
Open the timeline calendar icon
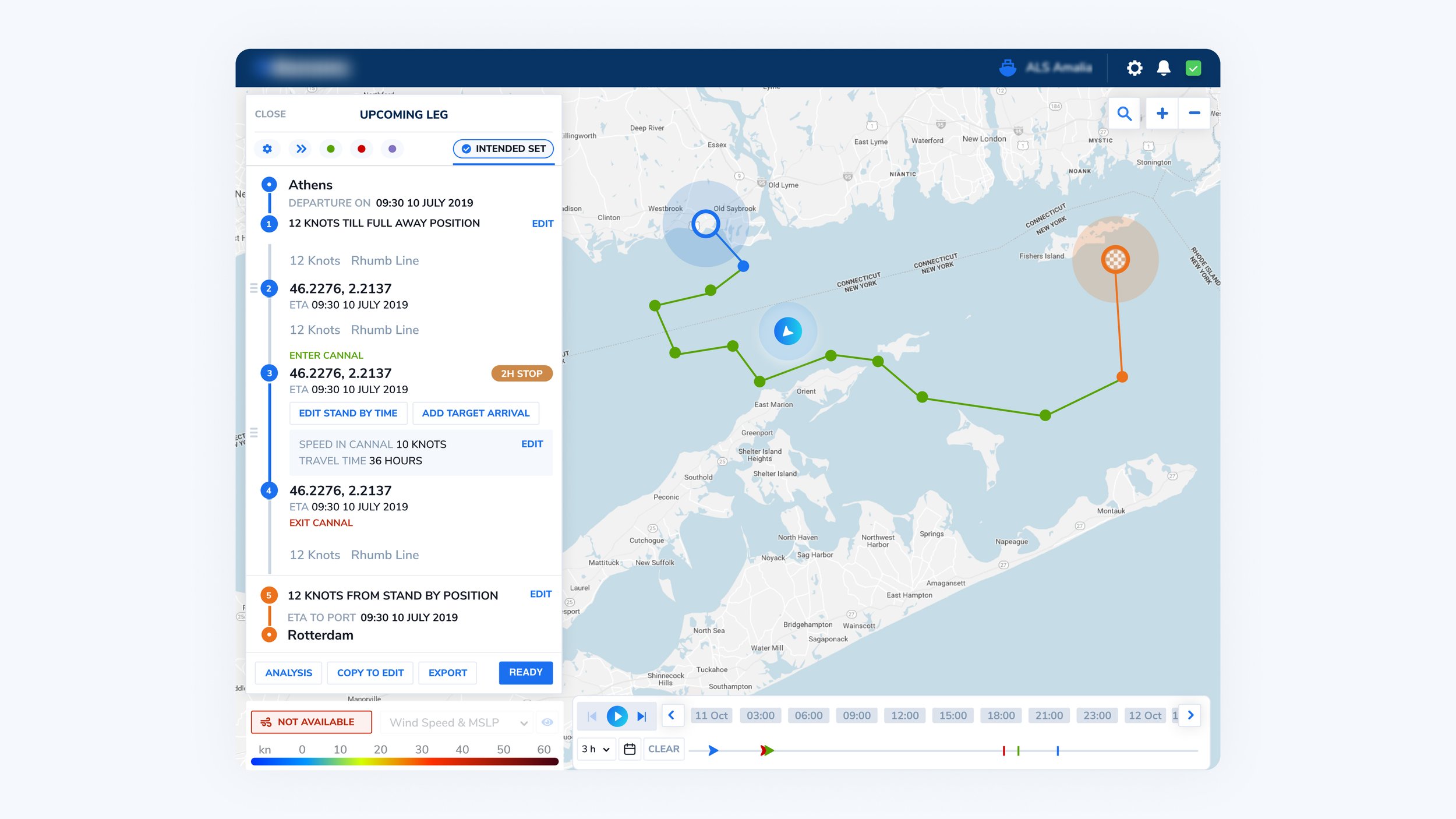click(x=630, y=749)
